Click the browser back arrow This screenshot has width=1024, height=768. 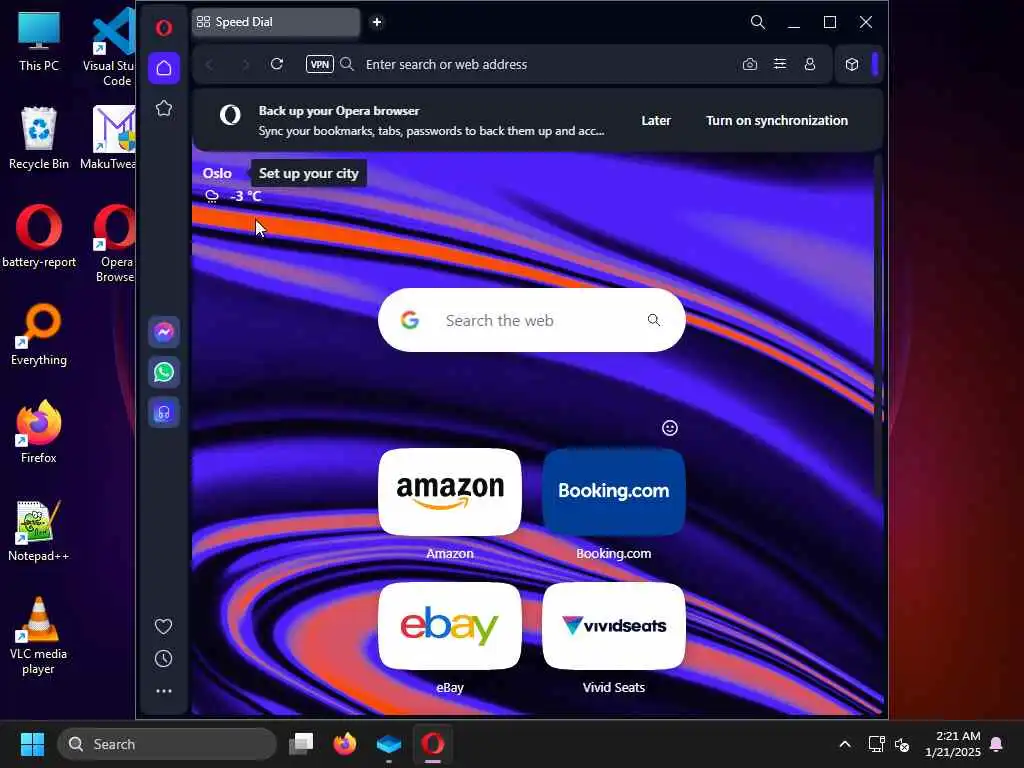pos(210,65)
